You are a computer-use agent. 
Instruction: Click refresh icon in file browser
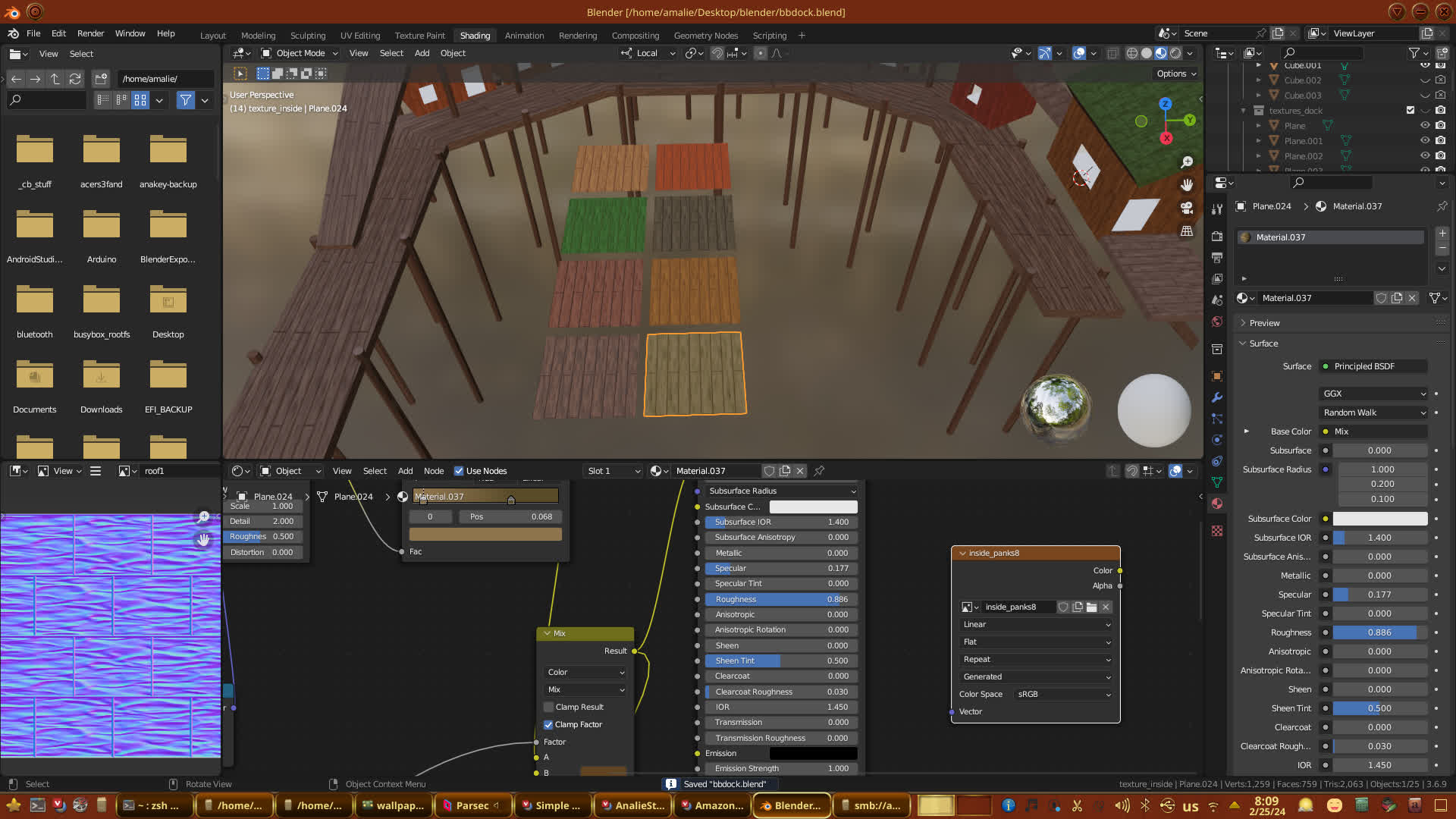[74, 79]
